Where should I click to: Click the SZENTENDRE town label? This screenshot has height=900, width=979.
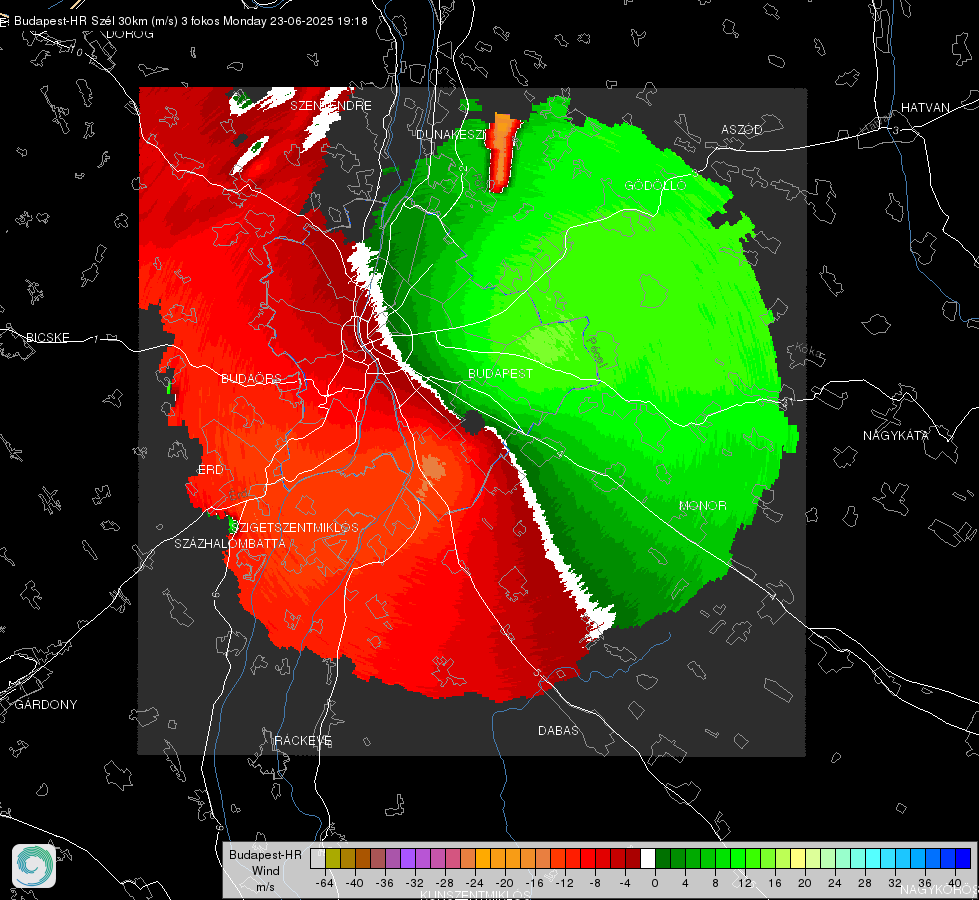331,106
